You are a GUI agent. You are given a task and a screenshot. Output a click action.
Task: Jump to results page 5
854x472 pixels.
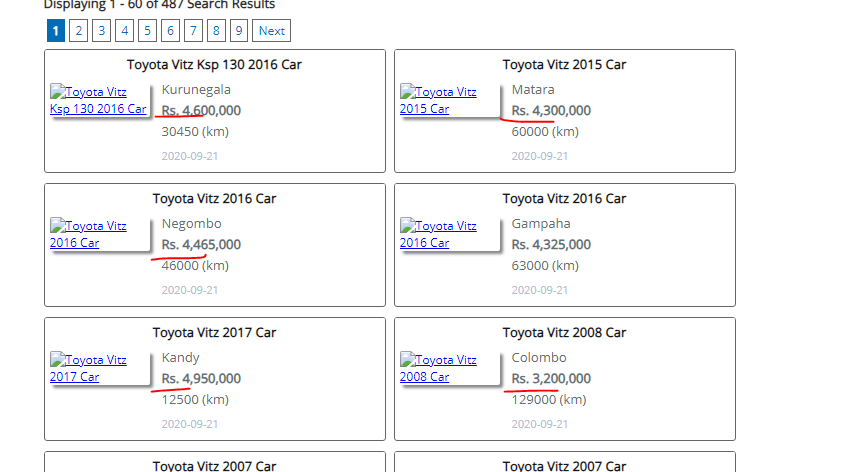point(147,30)
